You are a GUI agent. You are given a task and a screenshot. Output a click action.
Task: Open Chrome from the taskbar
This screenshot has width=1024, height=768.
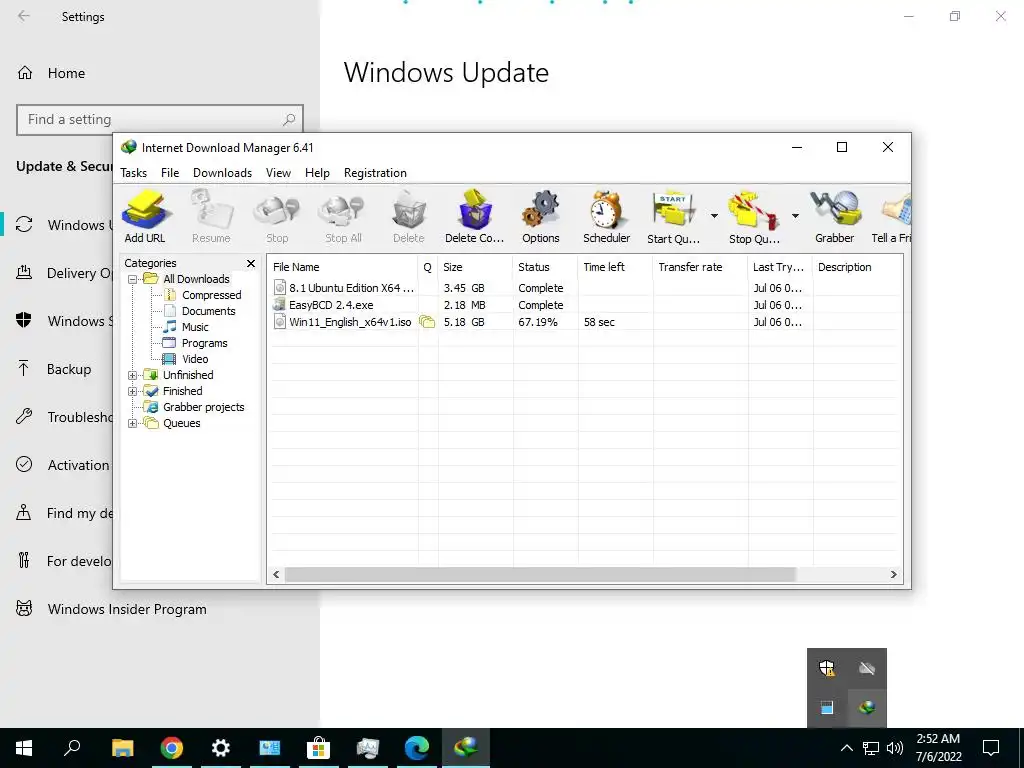coord(172,748)
